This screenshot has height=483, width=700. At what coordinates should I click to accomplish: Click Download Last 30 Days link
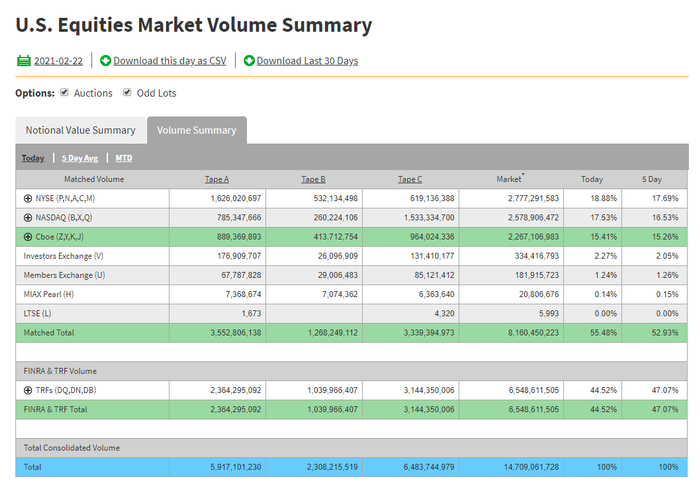coord(307,61)
